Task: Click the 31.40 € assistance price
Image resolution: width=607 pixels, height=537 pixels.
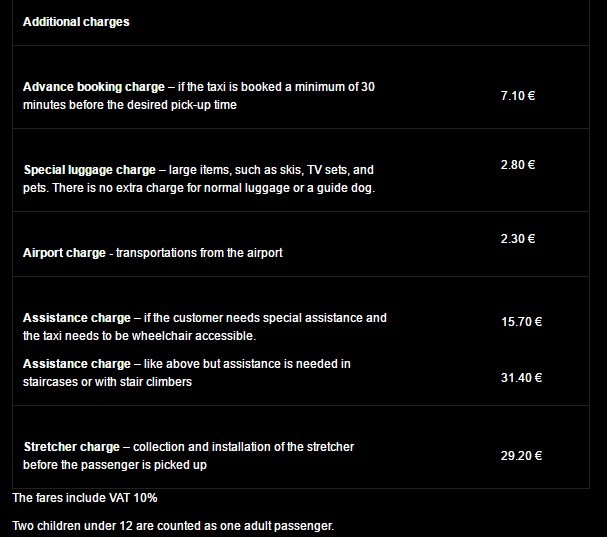Action: click(x=521, y=378)
